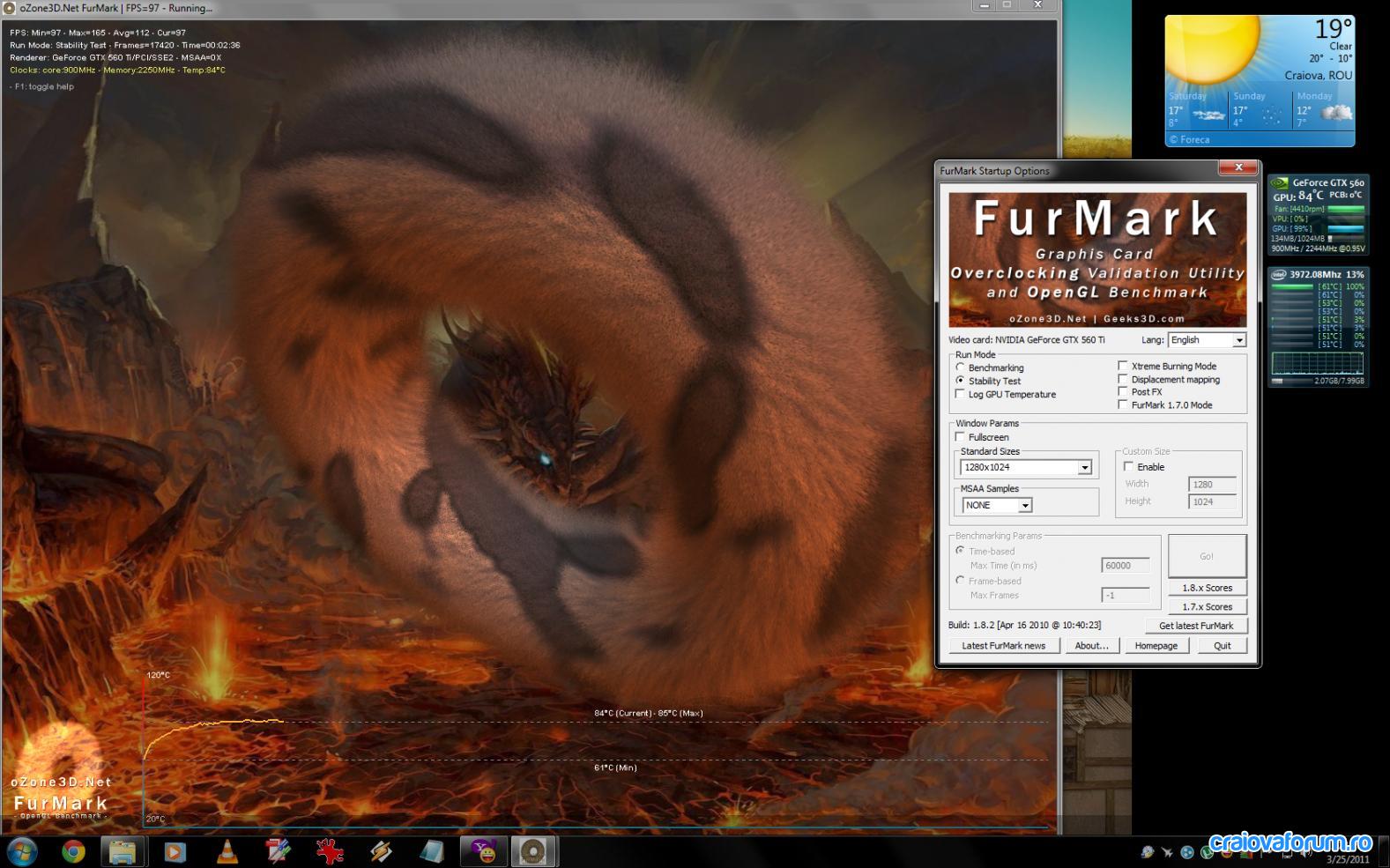Click the Homepage button
The width and height of the screenshot is (1390, 868).
tap(1156, 646)
